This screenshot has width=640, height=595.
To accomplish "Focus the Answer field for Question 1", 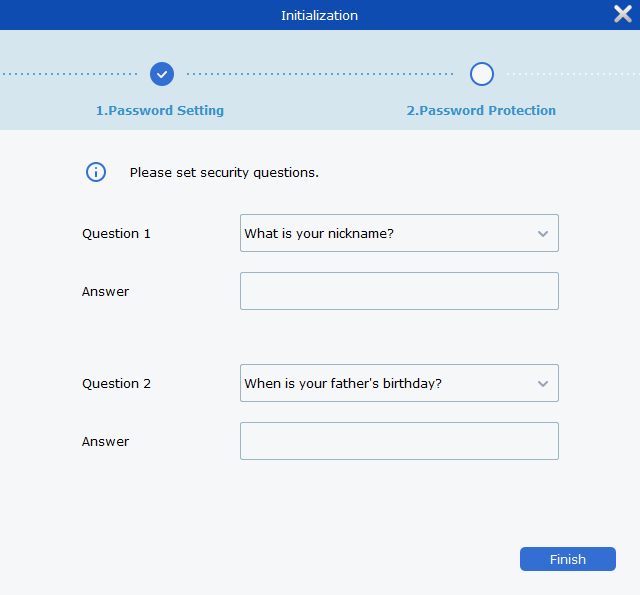I will coord(399,291).
